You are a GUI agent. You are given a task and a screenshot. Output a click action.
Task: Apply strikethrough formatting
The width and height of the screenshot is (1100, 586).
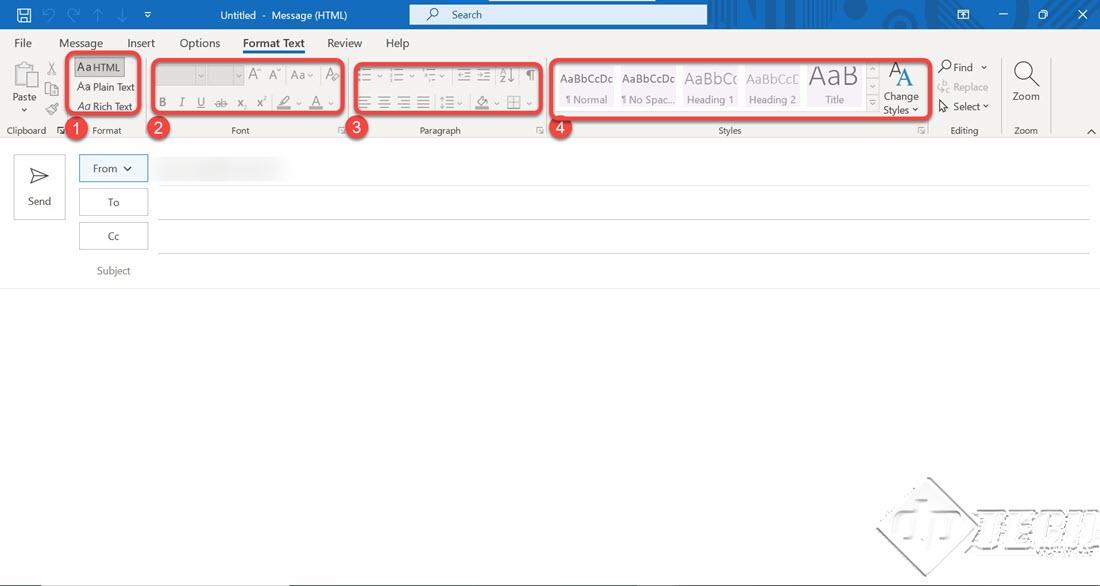[x=221, y=102]
